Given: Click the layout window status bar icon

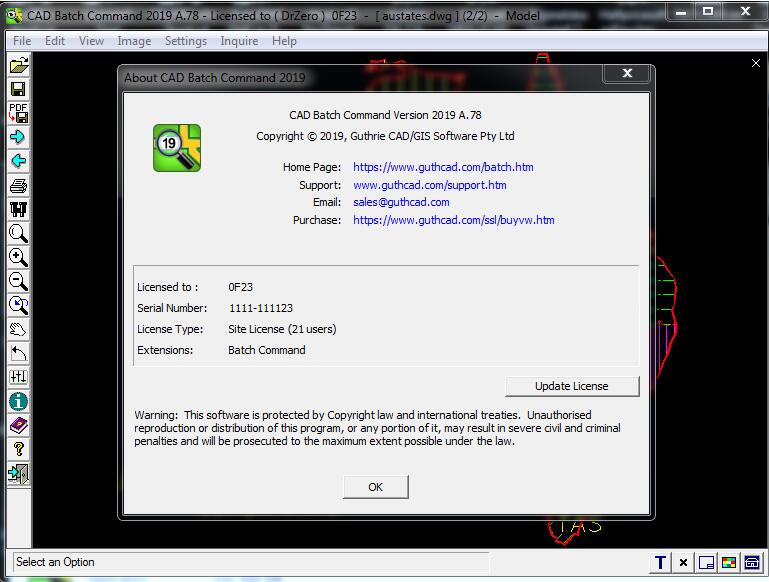Looking at the screenshot, I should click(706, 562).
